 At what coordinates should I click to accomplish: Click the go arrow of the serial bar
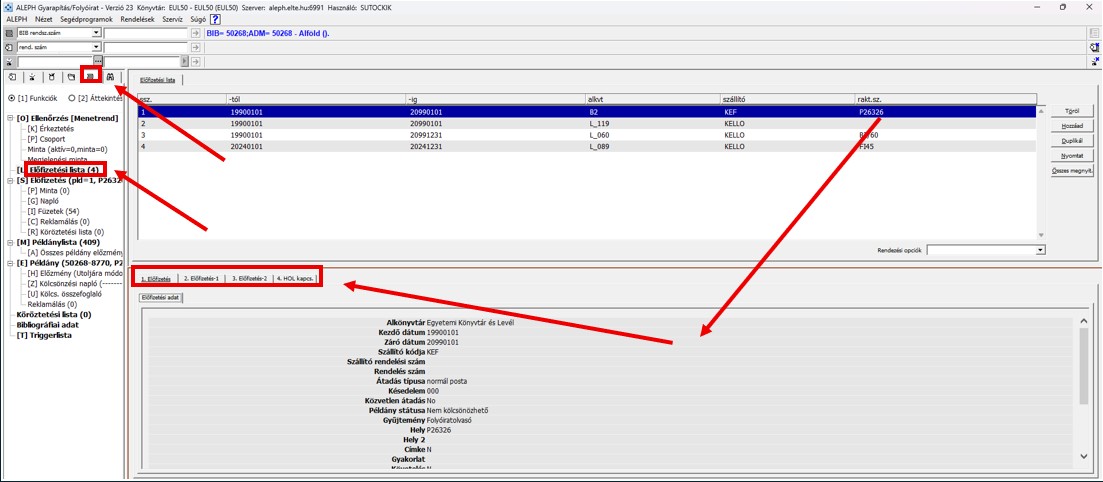click(x=196, y=62)
